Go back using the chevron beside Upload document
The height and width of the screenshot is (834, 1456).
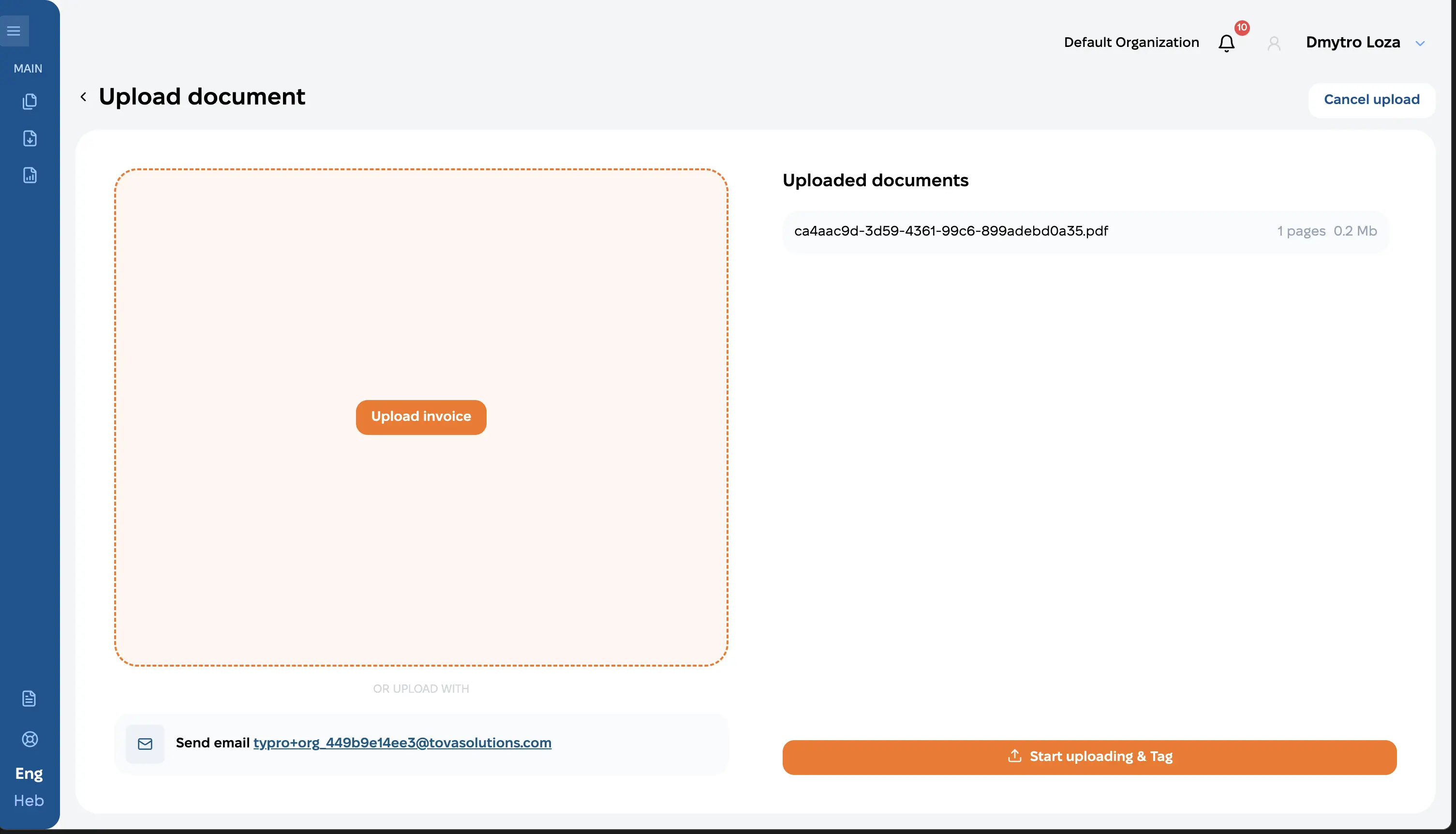click(84, 97)
